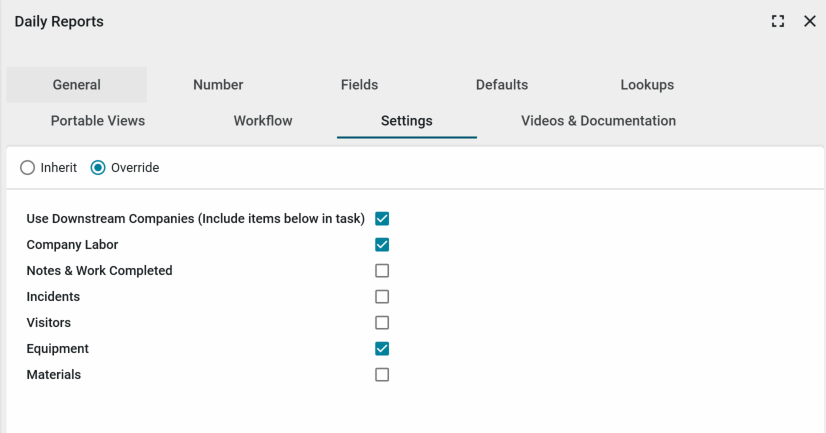Screen dimensions: 826x433
Task: Expand the Daily Reports dialog to fullscreen
Action: tap(778, 21)
